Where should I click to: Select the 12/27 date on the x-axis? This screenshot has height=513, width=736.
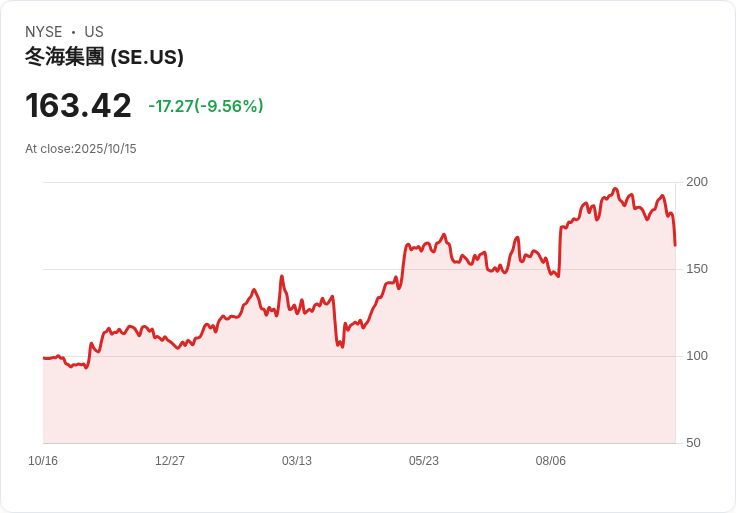(170, 461)
